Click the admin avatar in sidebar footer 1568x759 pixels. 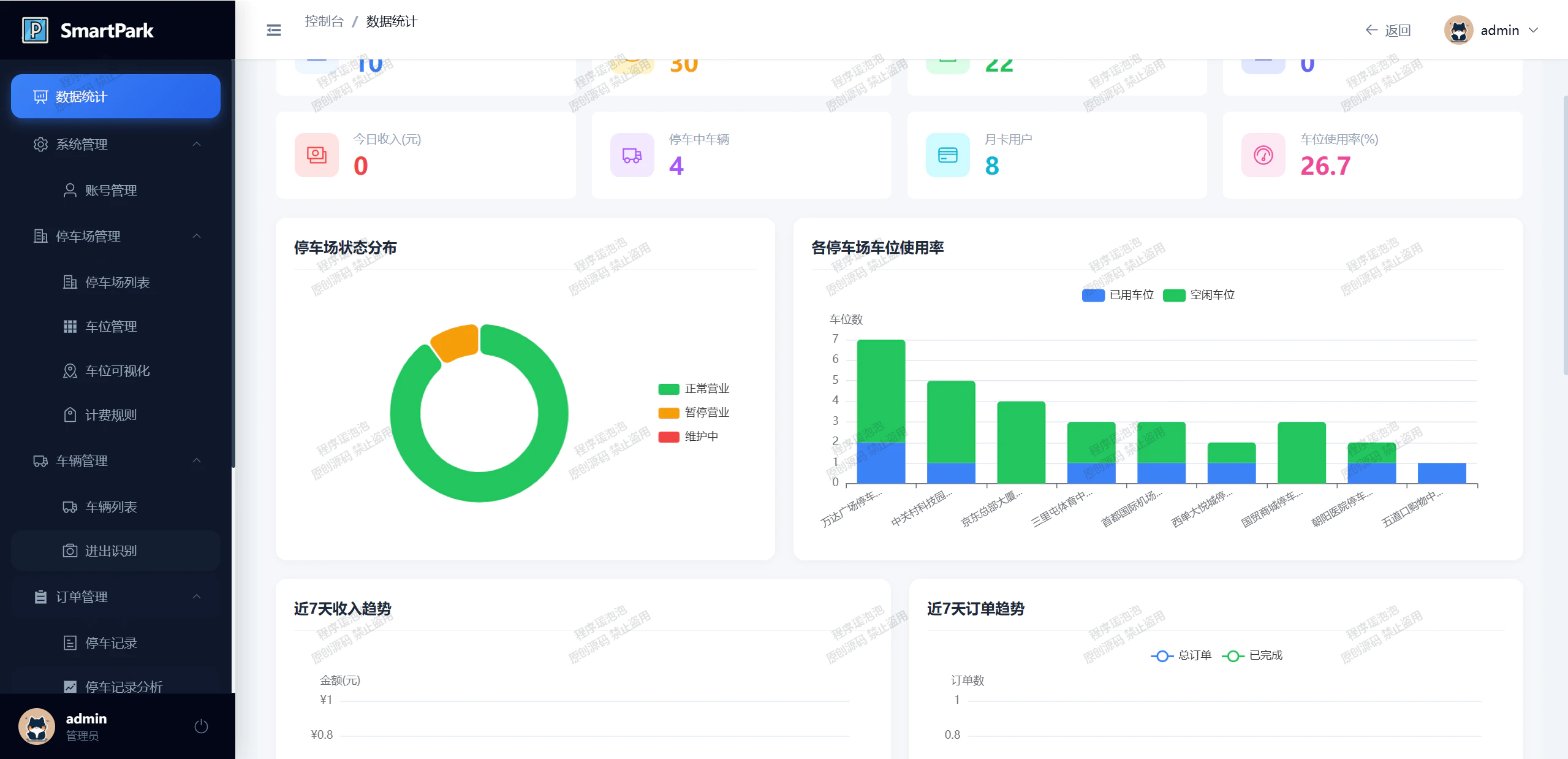tap(37, 727)
